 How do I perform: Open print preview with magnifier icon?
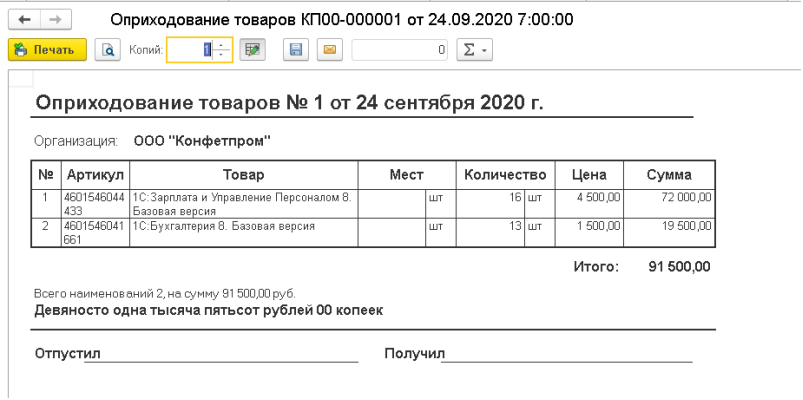point(108,50)
